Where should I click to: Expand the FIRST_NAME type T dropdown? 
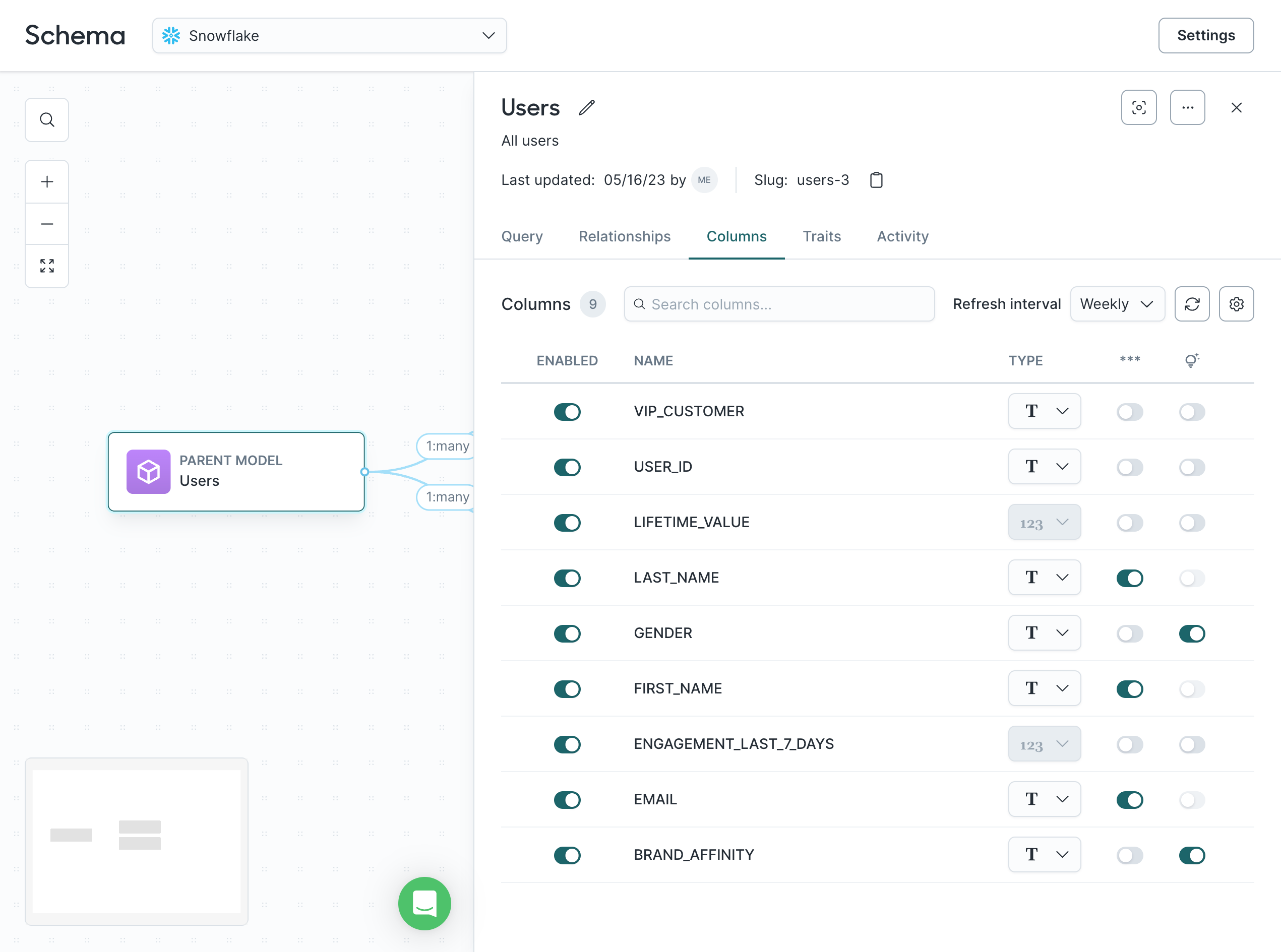[1044, 688]
